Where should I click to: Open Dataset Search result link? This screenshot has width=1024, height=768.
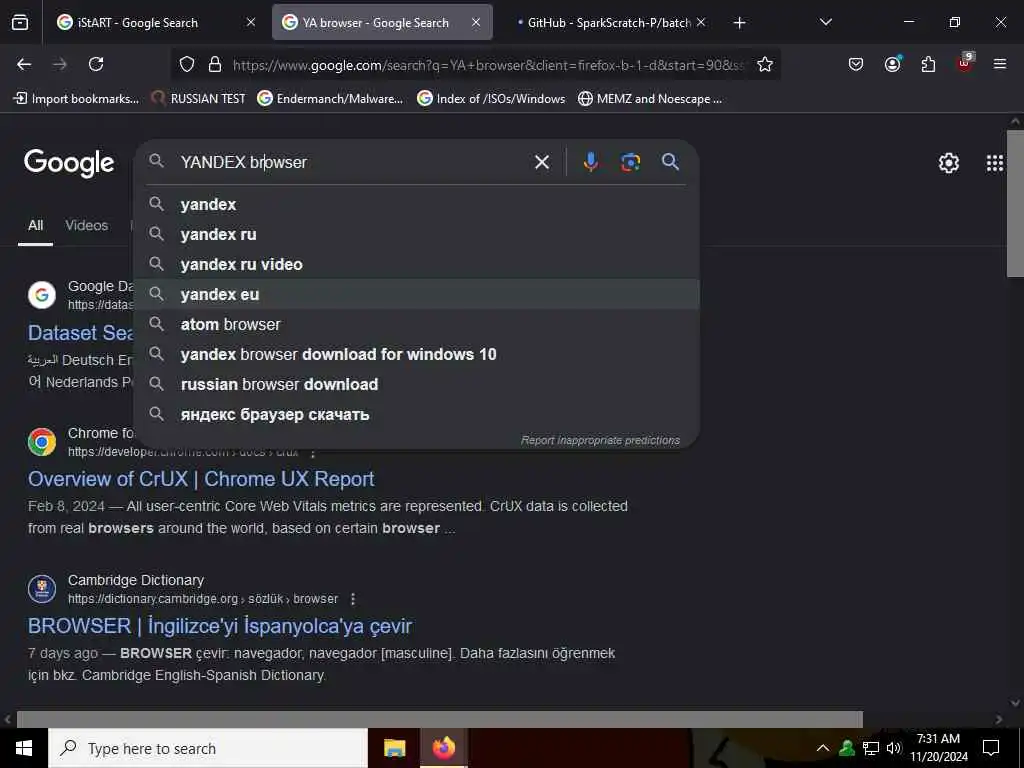click(80, 333)
